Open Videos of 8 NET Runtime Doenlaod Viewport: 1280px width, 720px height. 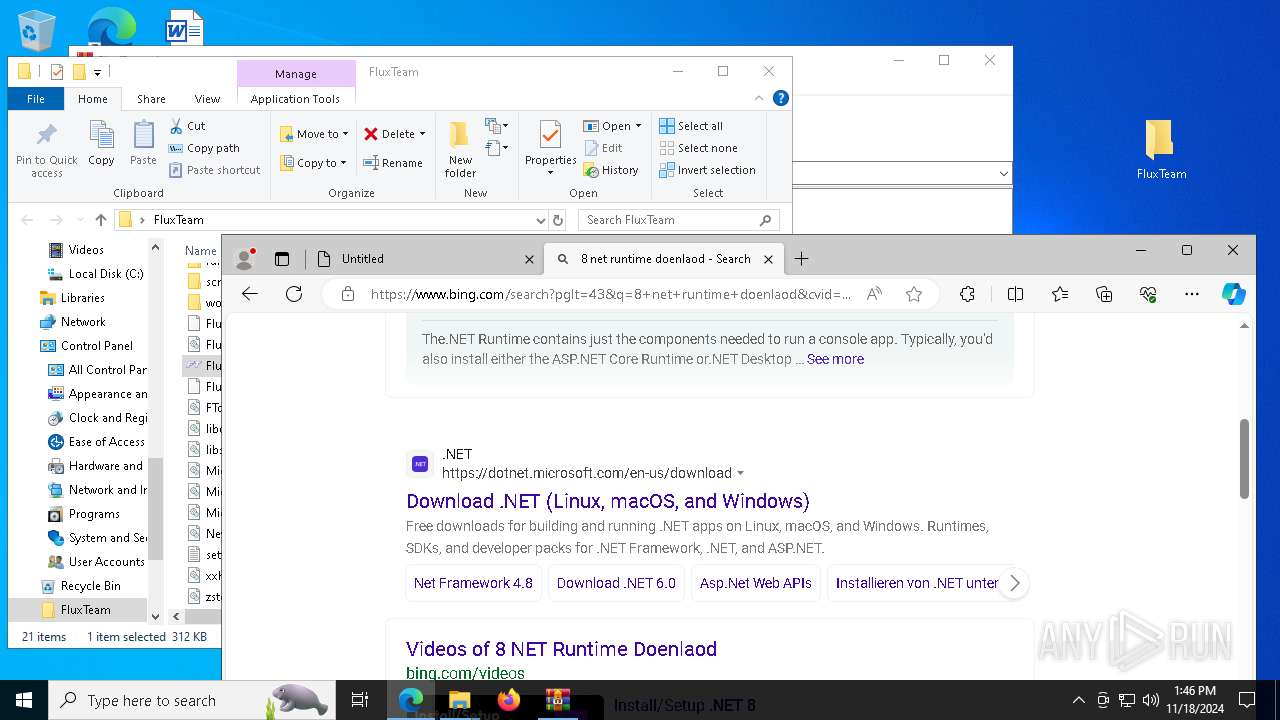(561, 649)
